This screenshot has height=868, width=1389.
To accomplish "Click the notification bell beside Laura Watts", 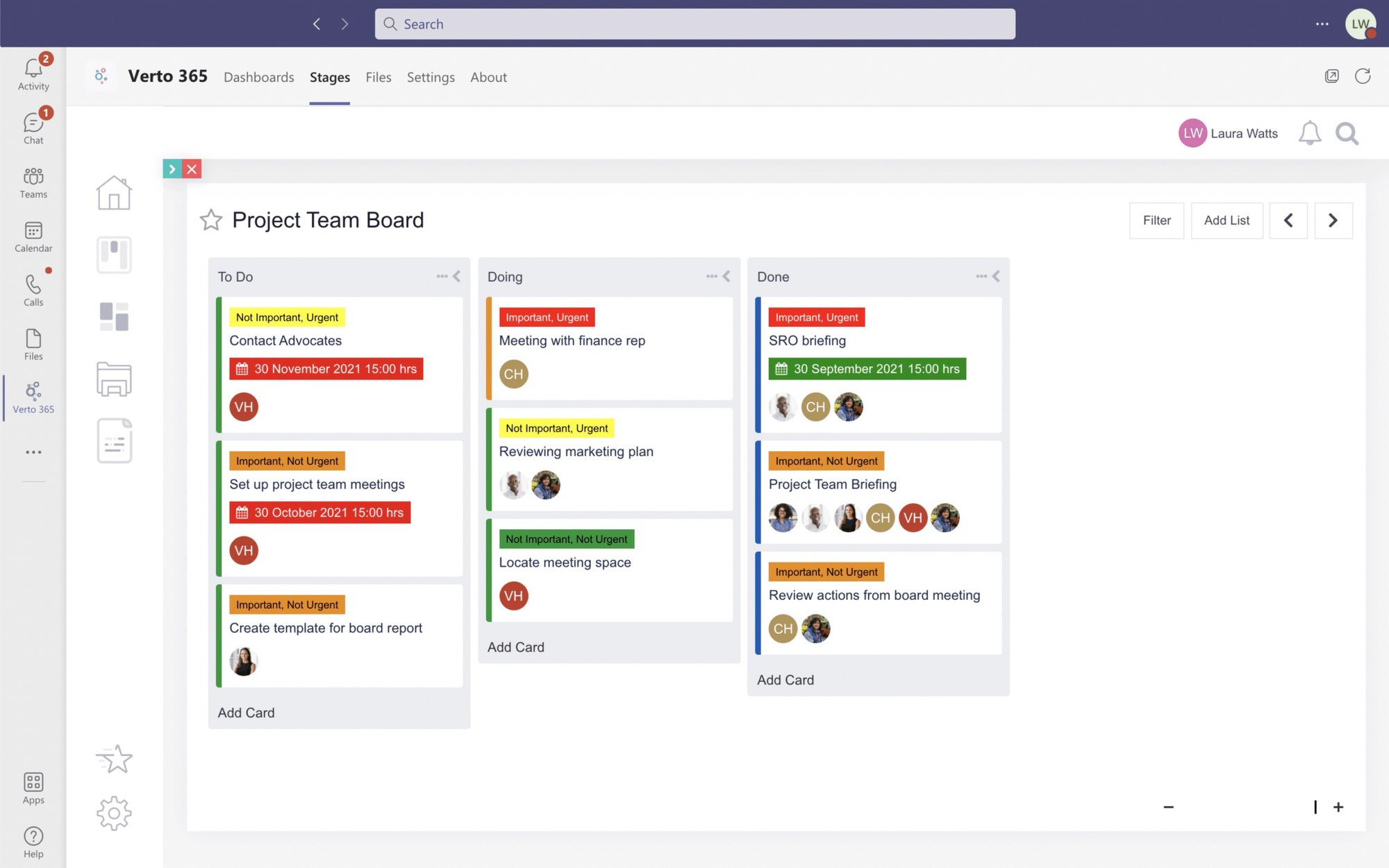I will click(1309, 133).
